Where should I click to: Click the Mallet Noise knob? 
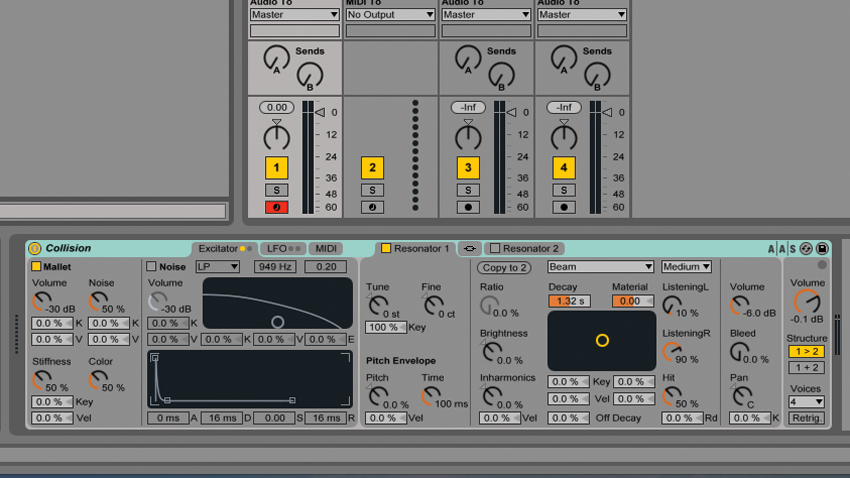(x=98, y=302)
